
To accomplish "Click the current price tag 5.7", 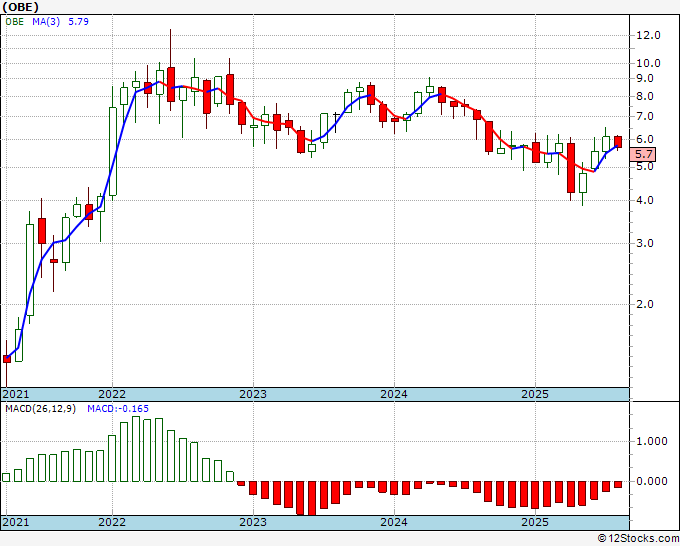I will [643, 154].
